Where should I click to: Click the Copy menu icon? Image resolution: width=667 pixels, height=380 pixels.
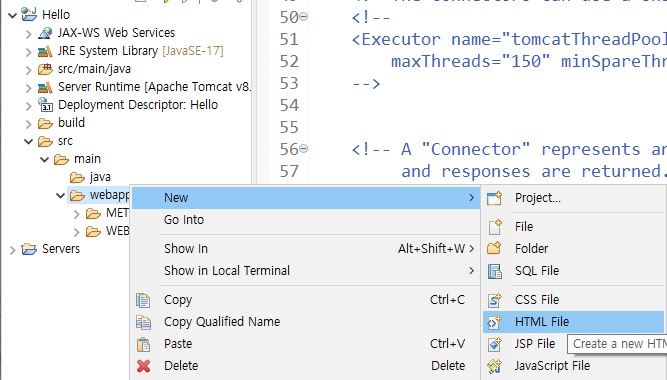tap(143, 300)
